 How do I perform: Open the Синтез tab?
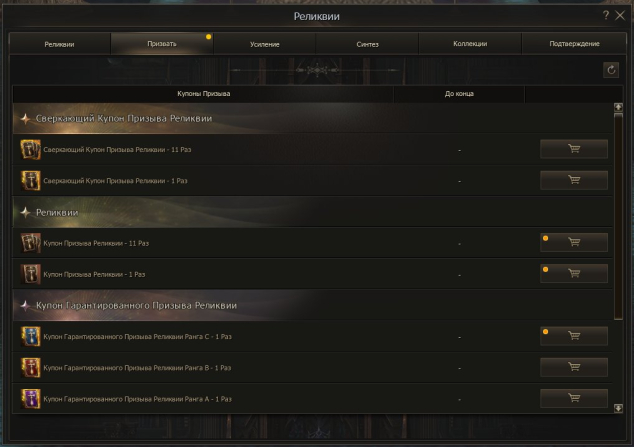pos(367,44)
